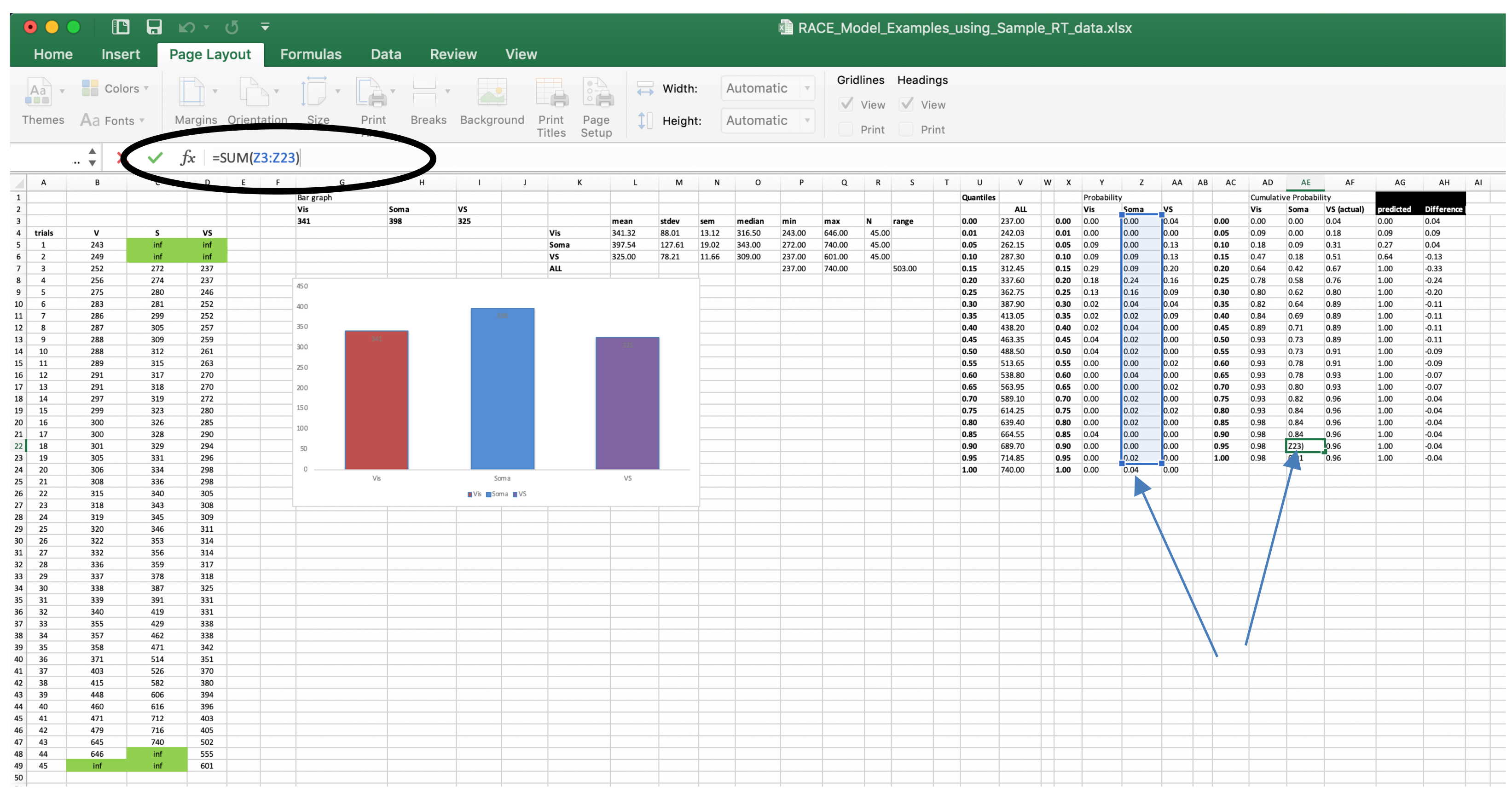Click the Background picture icon

[492, 93]
